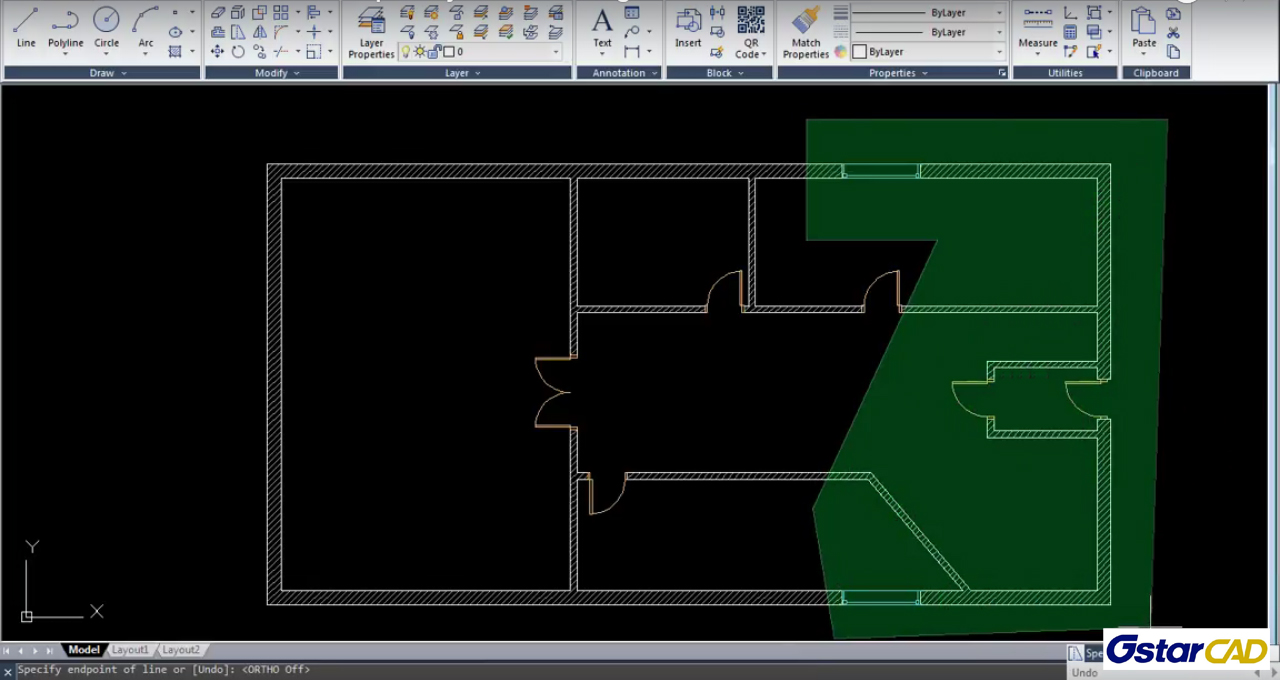Expand the Properties panel title
The height and width of the screenshot is (680, 1280).
coord(892,73)
